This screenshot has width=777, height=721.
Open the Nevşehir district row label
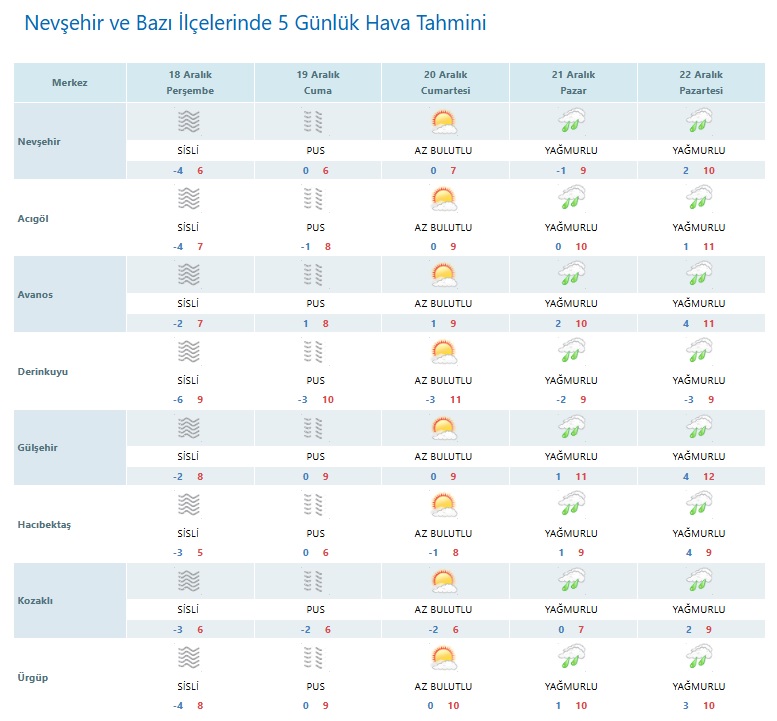pyautogui.click(x=40, y=141)
